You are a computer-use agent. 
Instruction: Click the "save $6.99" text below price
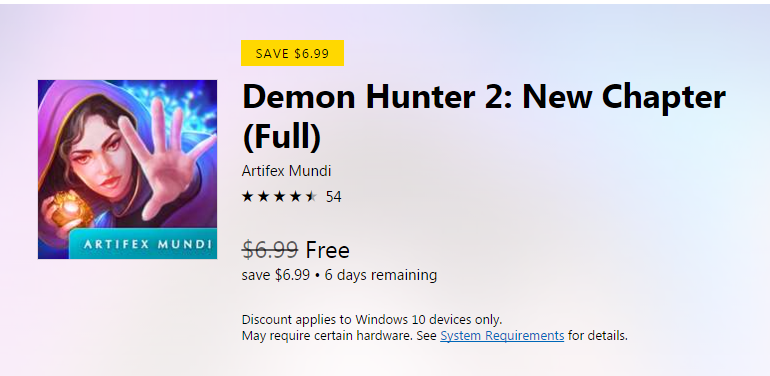click(x=275, y=275)
